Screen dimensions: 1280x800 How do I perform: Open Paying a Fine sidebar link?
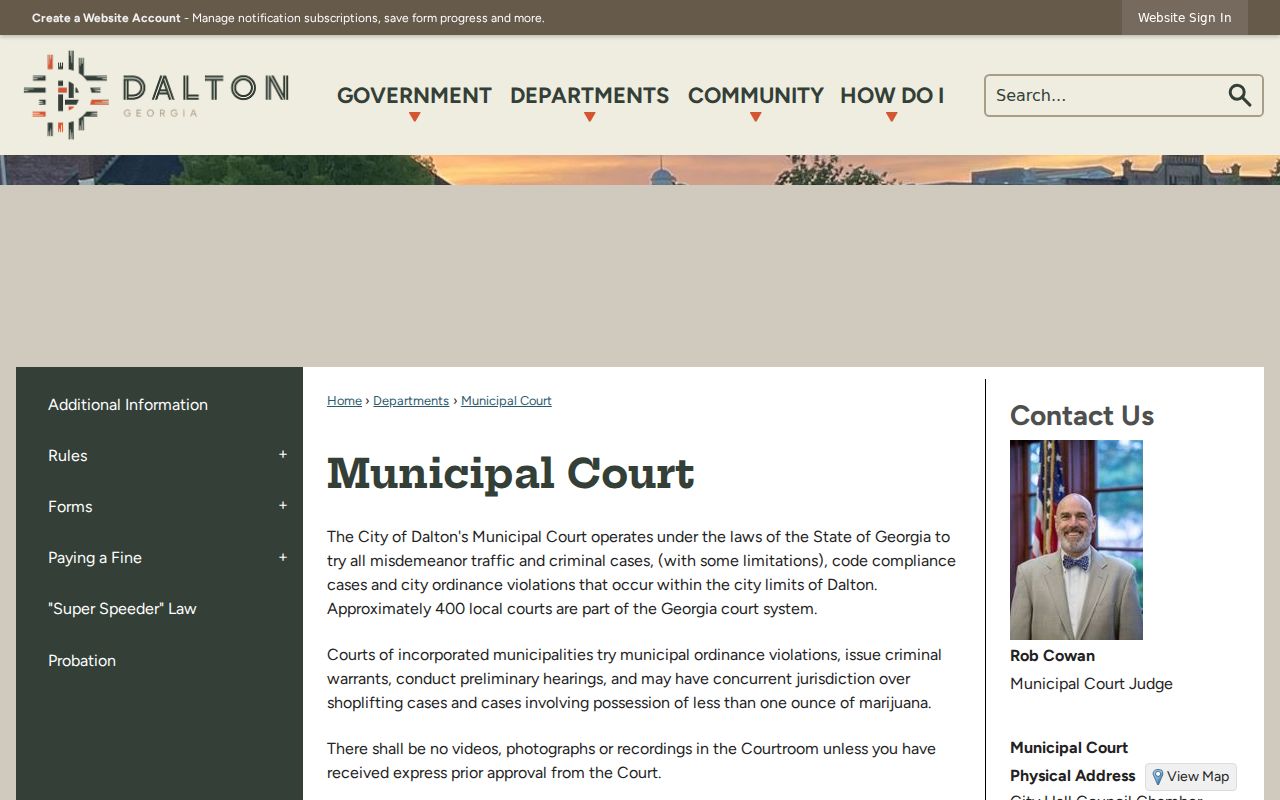95,558
